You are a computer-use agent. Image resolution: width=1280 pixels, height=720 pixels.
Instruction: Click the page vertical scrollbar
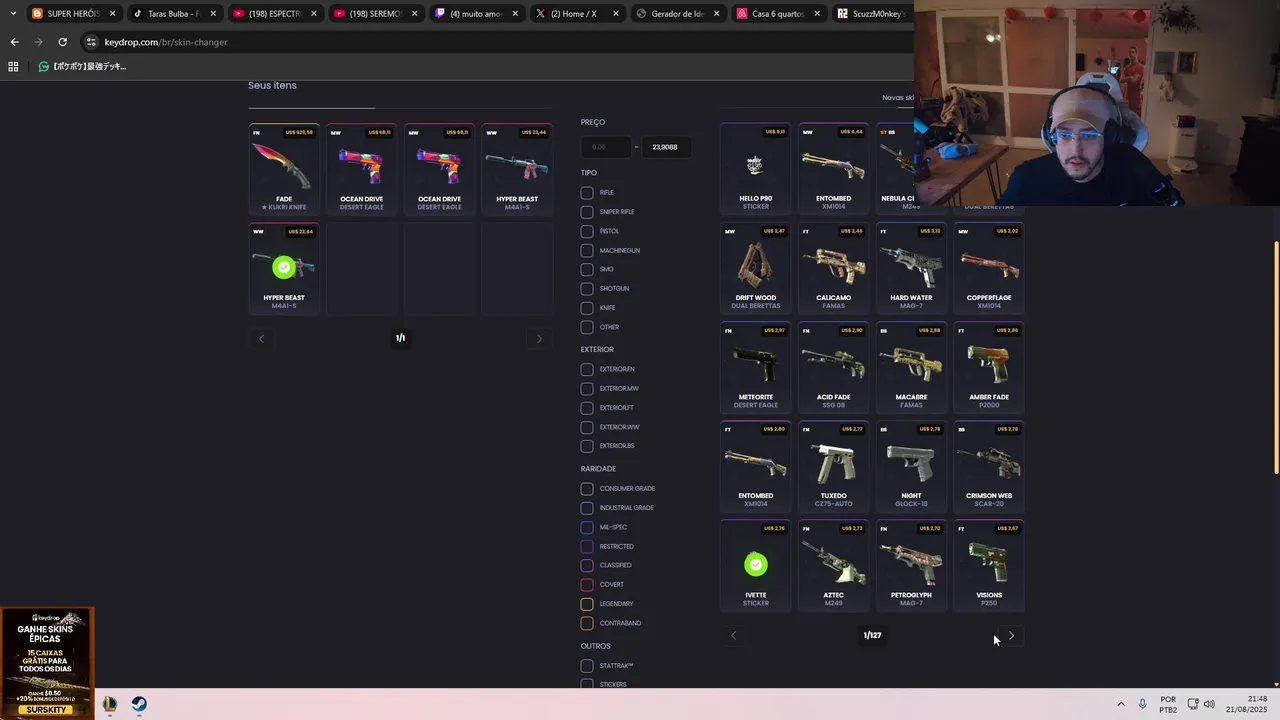[x=1275, y=358]
